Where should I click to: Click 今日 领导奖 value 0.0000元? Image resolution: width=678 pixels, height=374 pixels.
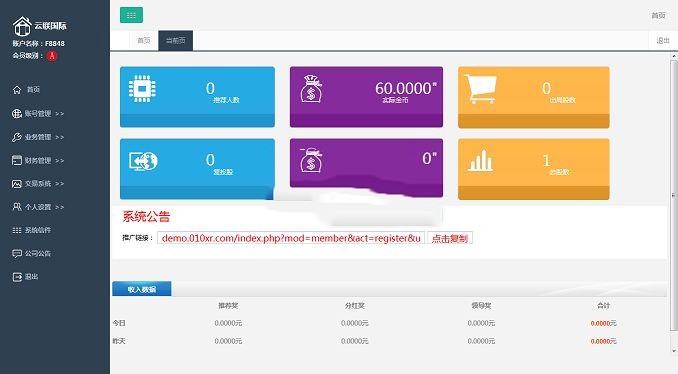click(481, 323)
